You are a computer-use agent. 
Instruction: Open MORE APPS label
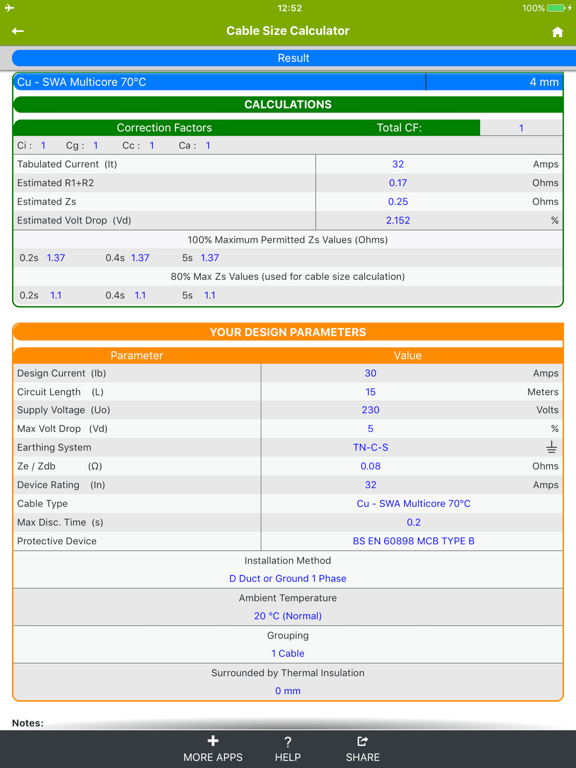point(213,757)
